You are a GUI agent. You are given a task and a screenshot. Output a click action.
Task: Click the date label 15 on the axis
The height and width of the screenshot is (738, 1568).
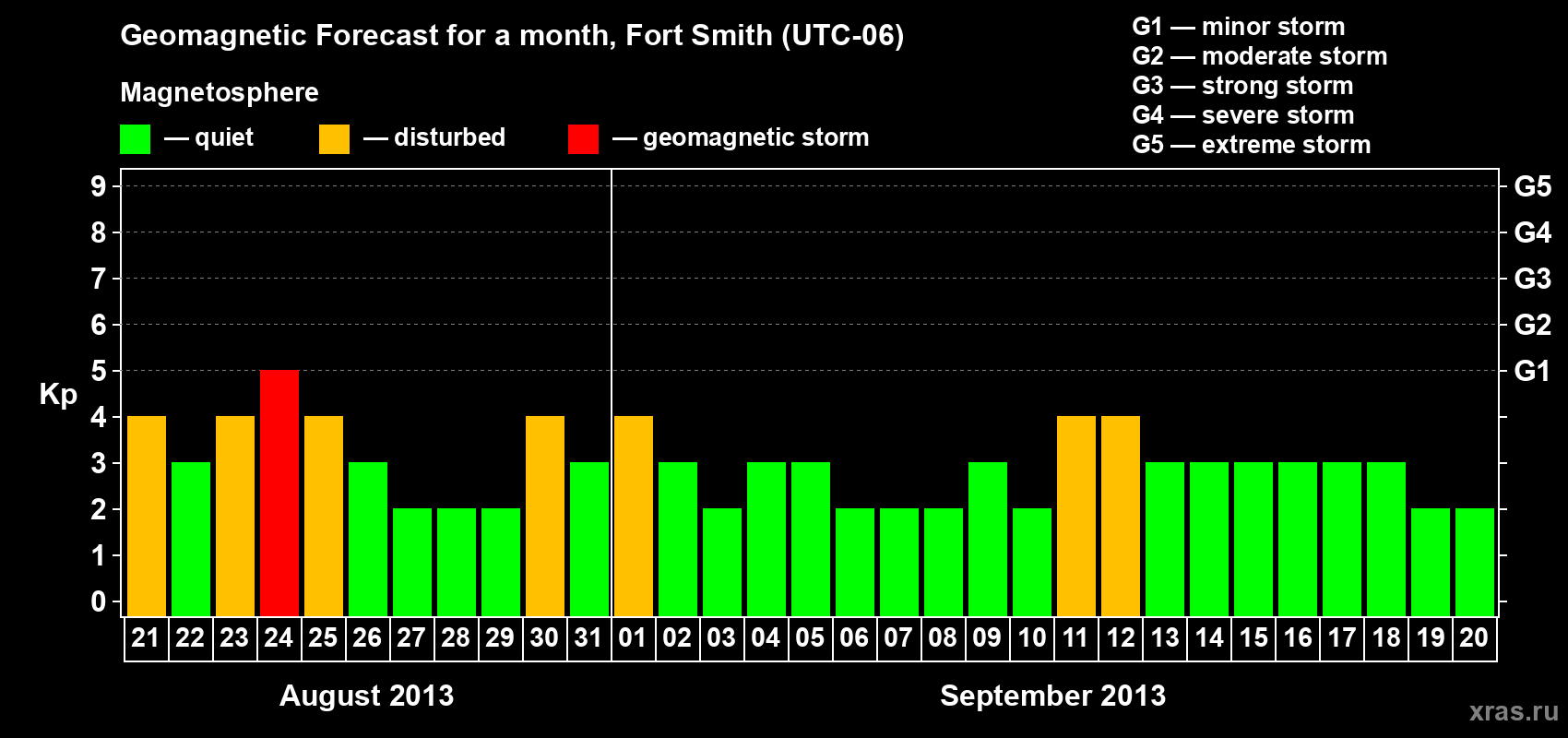tap(1253, 637)
